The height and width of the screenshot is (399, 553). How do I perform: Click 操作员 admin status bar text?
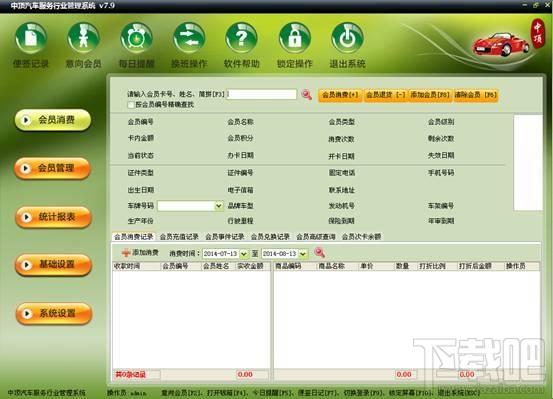pyautogui.click(x=127, y=393)
